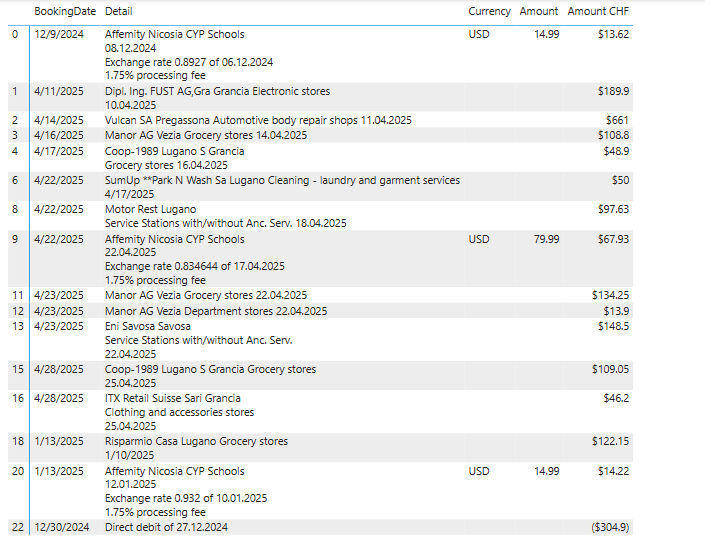
Task: Click the Amount column header
Action: tap(539, 11)
